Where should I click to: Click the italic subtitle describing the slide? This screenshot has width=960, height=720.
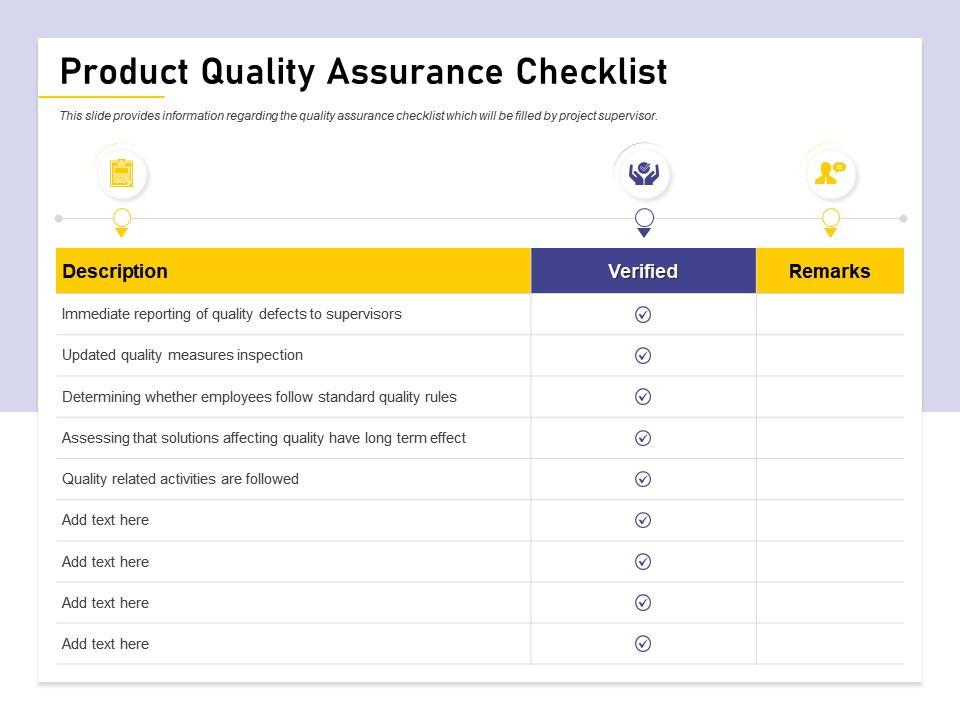pos(358,116)
